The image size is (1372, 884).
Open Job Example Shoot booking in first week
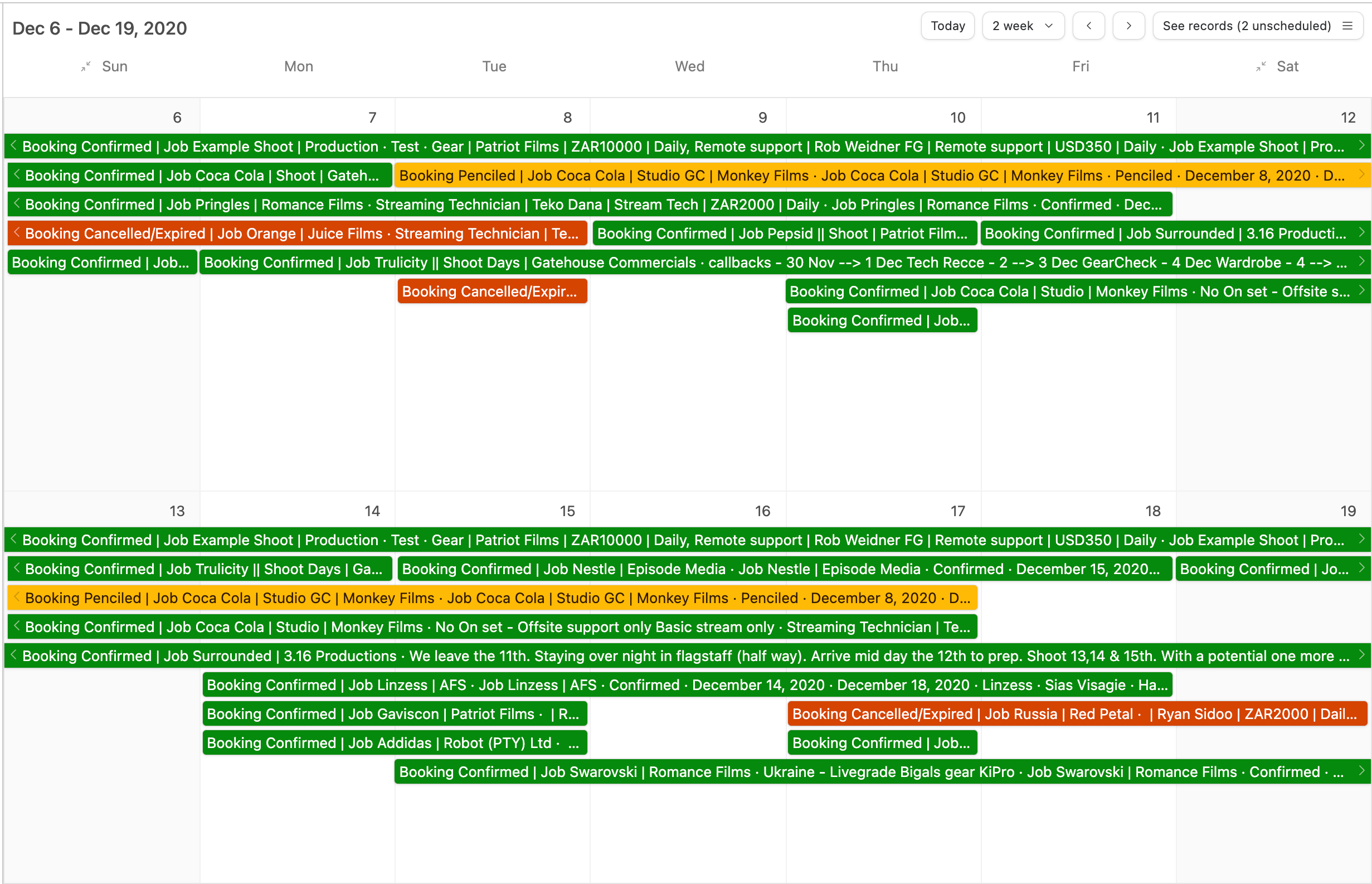688,147
